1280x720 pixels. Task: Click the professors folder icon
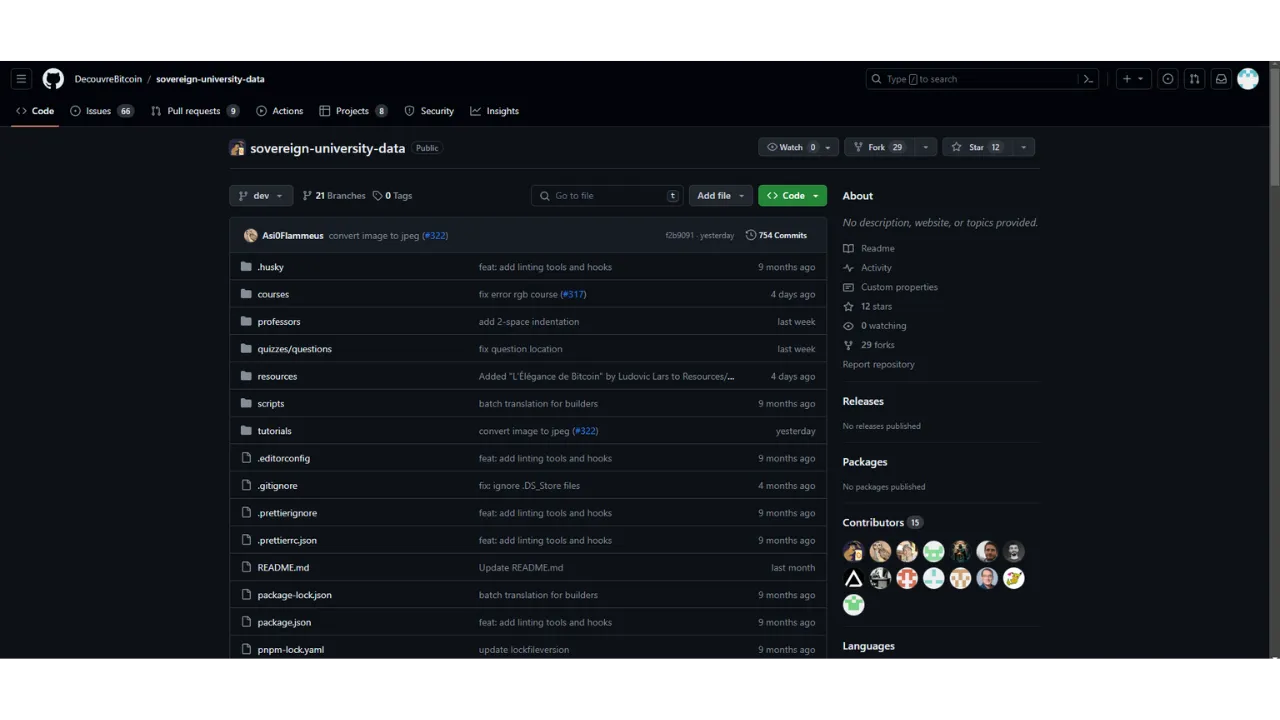tap(246, 321)
